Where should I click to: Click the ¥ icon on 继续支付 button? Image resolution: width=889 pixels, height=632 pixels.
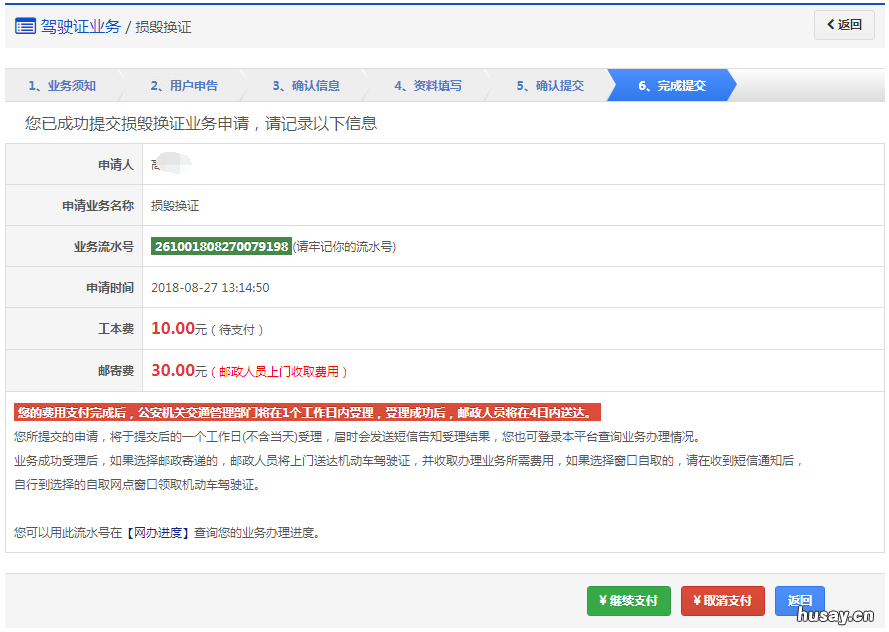click(x=604, y=601)
